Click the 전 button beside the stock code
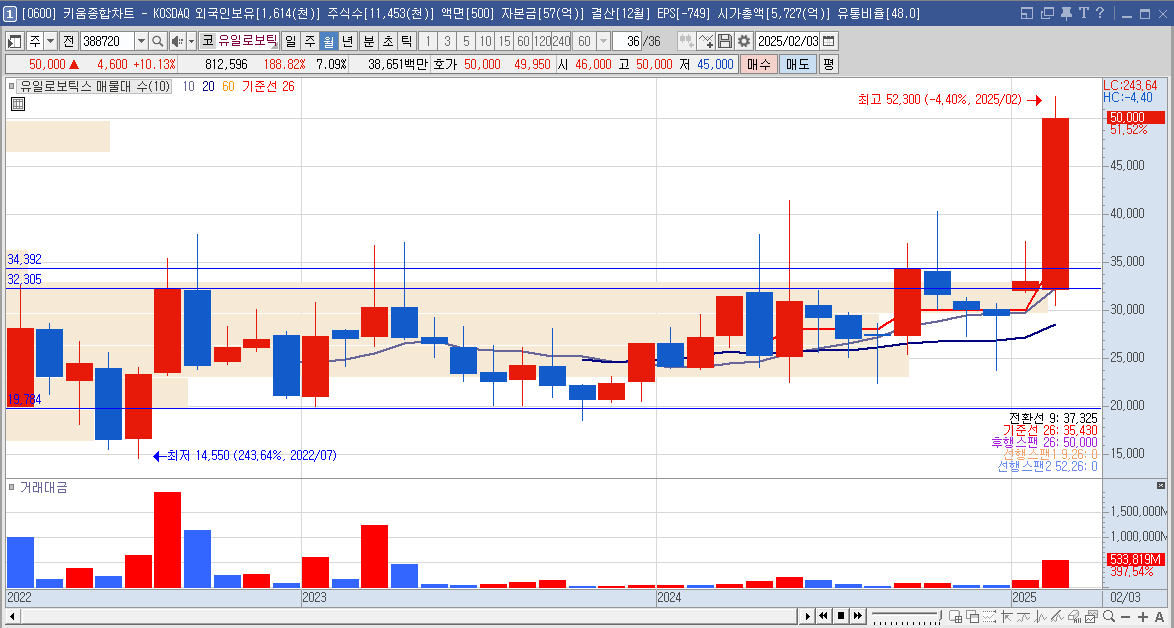Screen dimensions: 1174x628 (x=68, y=41)
